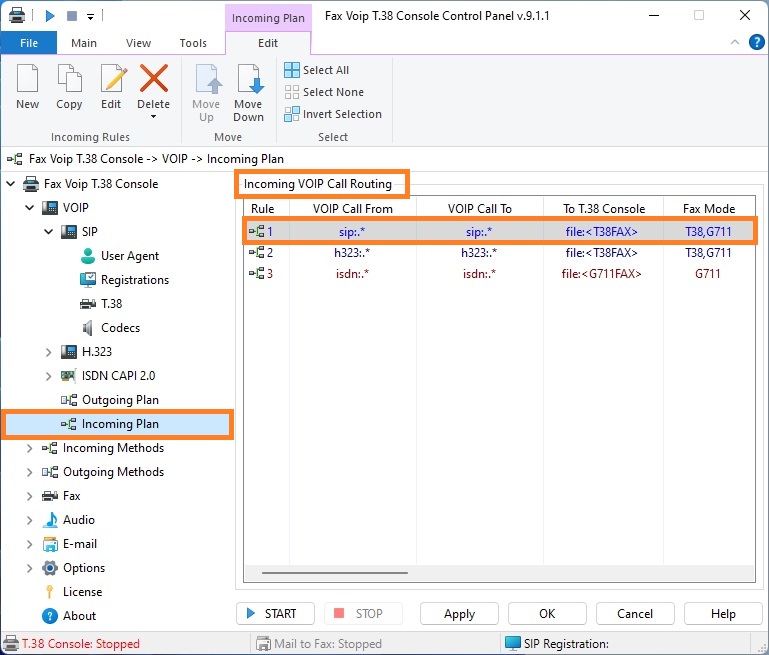Click the New incoming rule icon
The image size is (769, 655).
(x=27, y=78)
